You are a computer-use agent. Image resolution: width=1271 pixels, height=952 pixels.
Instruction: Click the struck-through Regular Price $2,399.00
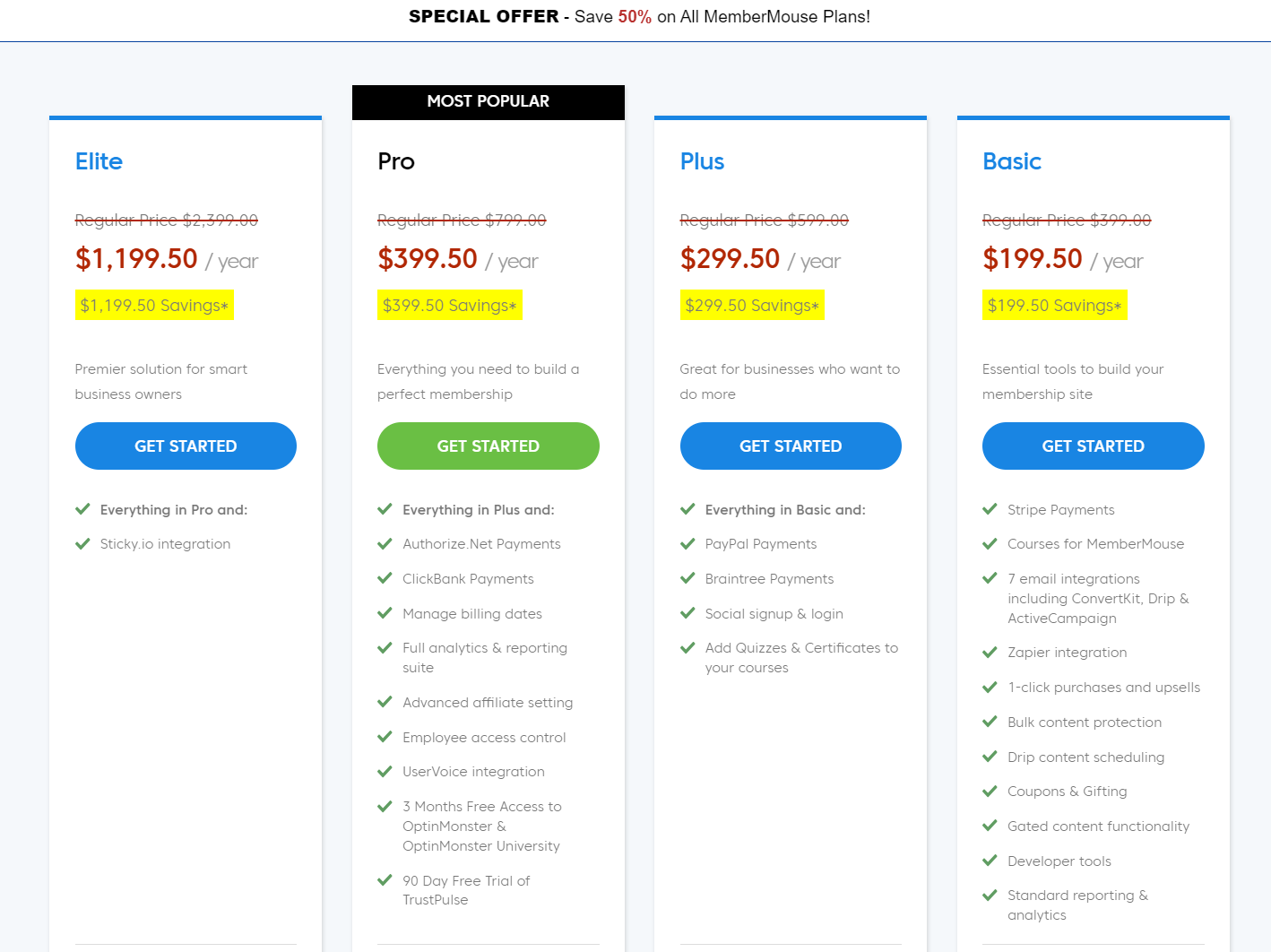click(167, 220)
